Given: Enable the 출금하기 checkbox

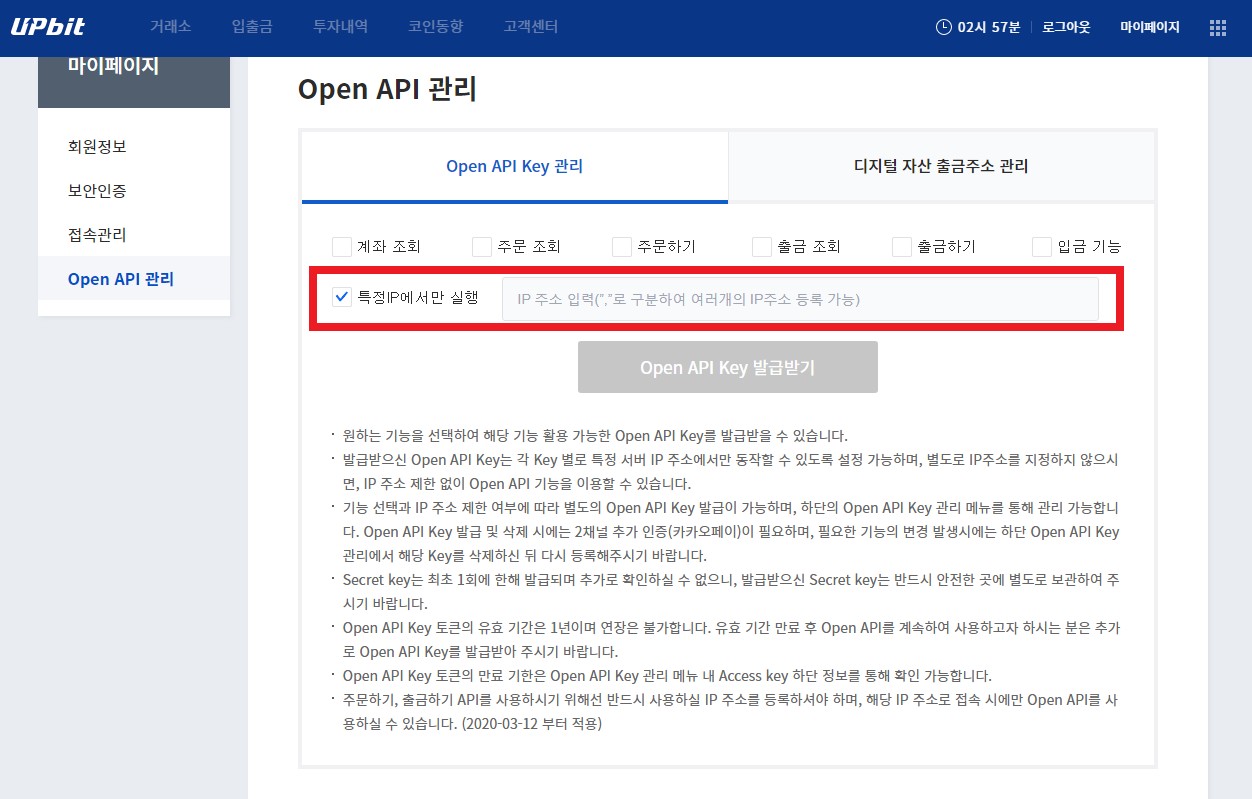Looking at the screenshot, I should (902, 246).
